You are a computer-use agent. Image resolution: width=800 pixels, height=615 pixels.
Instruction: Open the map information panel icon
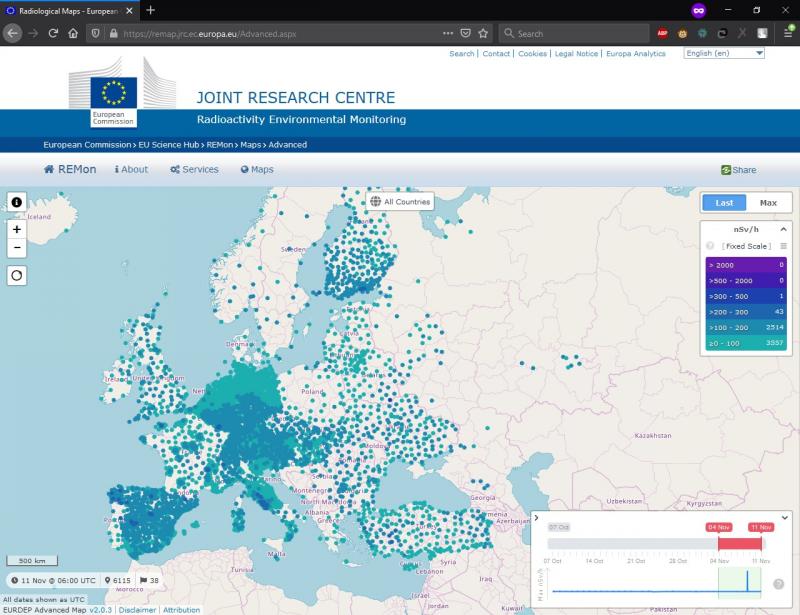coord(16,202)
